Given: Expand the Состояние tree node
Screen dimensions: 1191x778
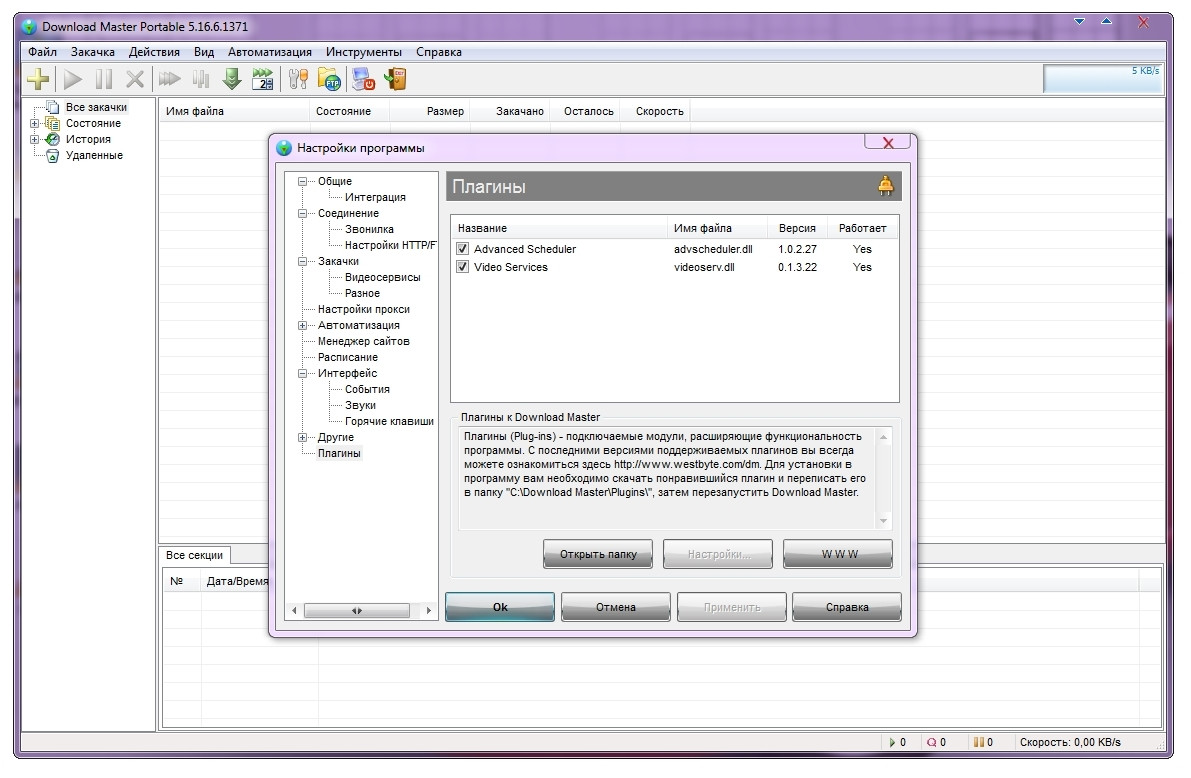Looking at the screenshot, I should [x=34, y=123].
